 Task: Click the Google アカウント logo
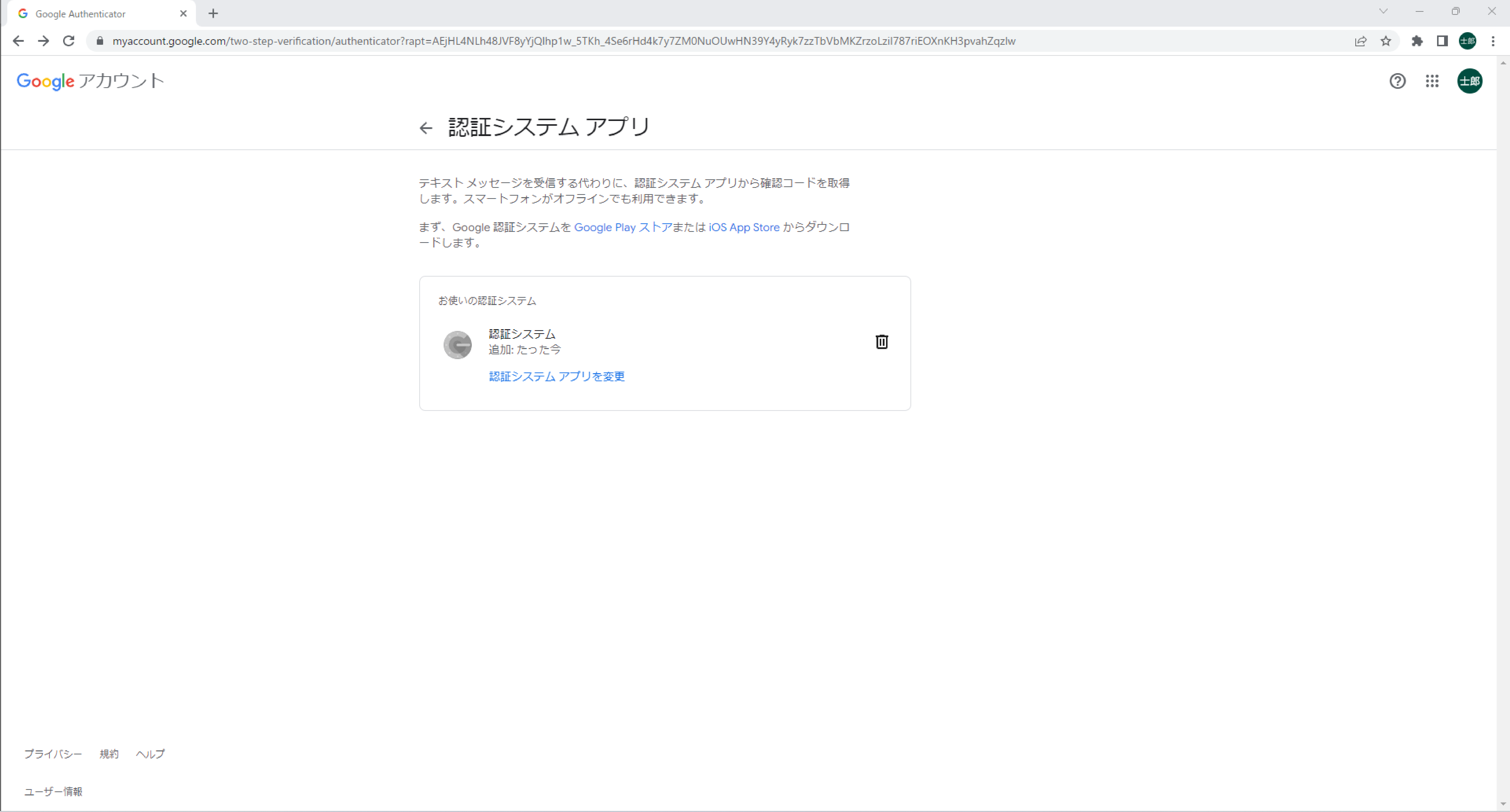90,81
